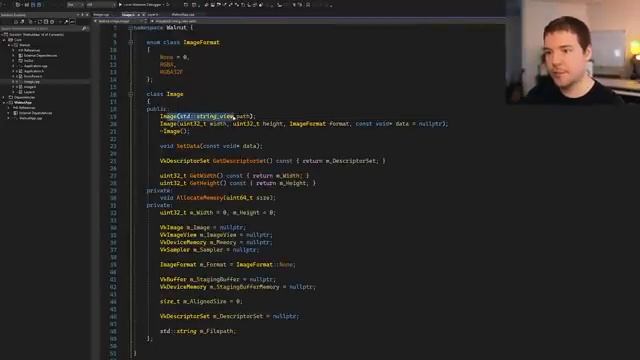Open the x64 solution platform dropdown

coord(100,5)
